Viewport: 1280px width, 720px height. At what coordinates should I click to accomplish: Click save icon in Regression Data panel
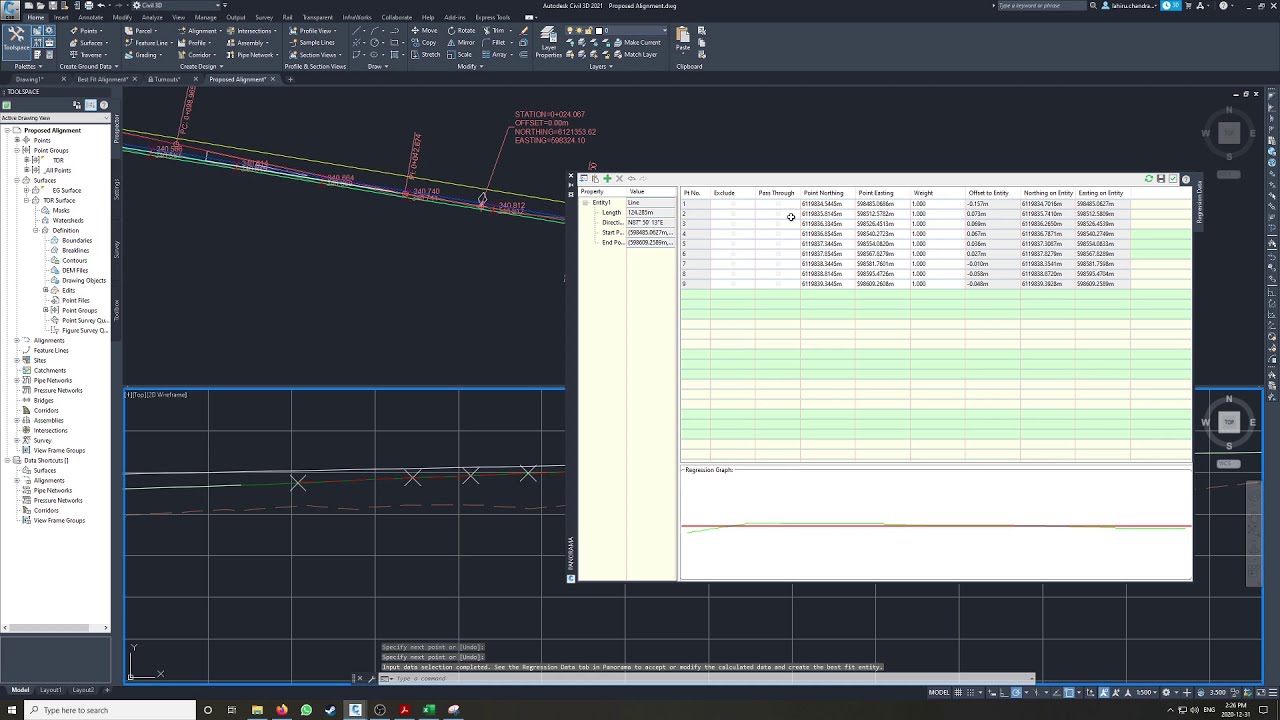1160,179
